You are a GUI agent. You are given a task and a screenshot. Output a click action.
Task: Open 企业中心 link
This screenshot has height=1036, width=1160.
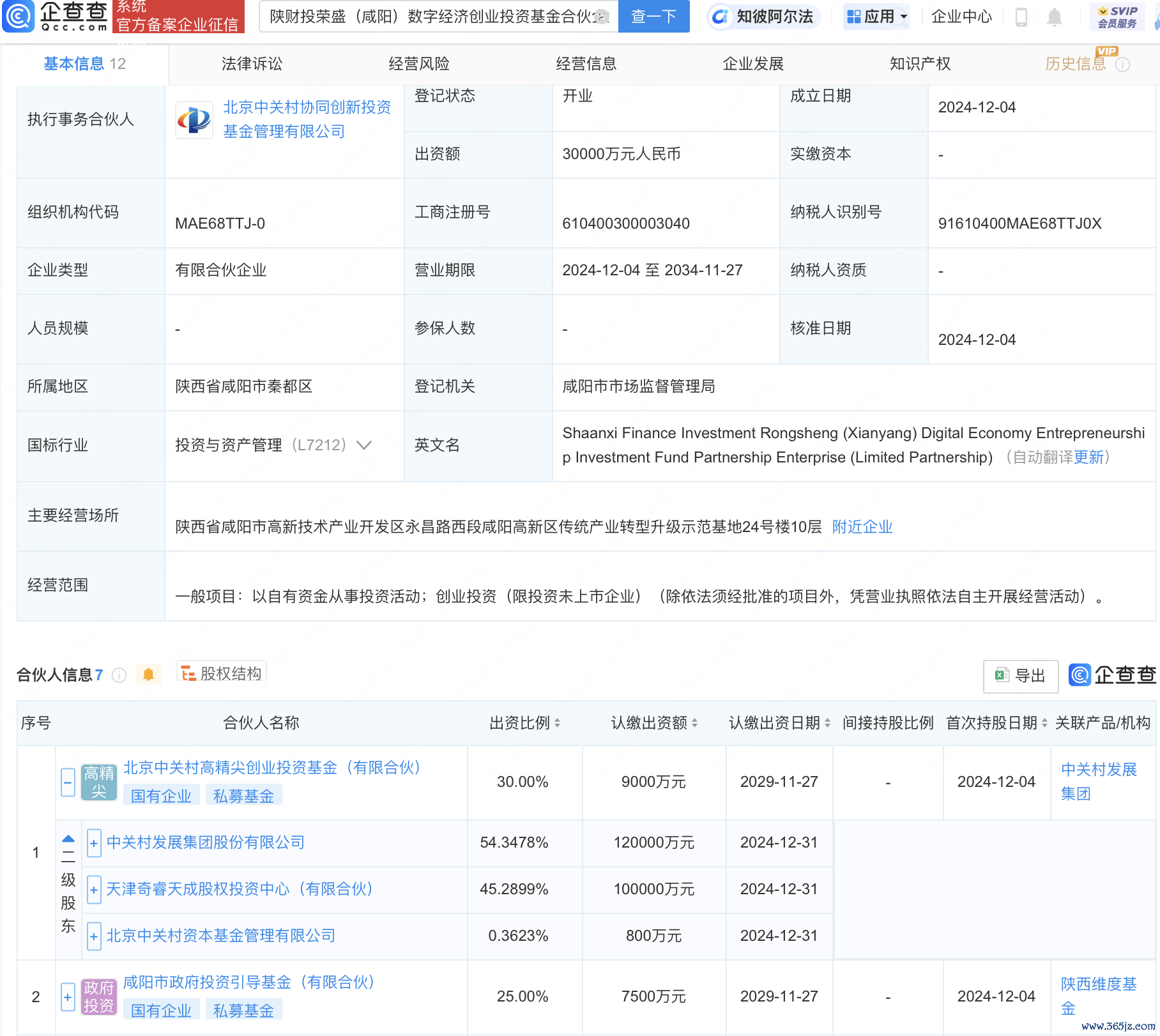961,17
